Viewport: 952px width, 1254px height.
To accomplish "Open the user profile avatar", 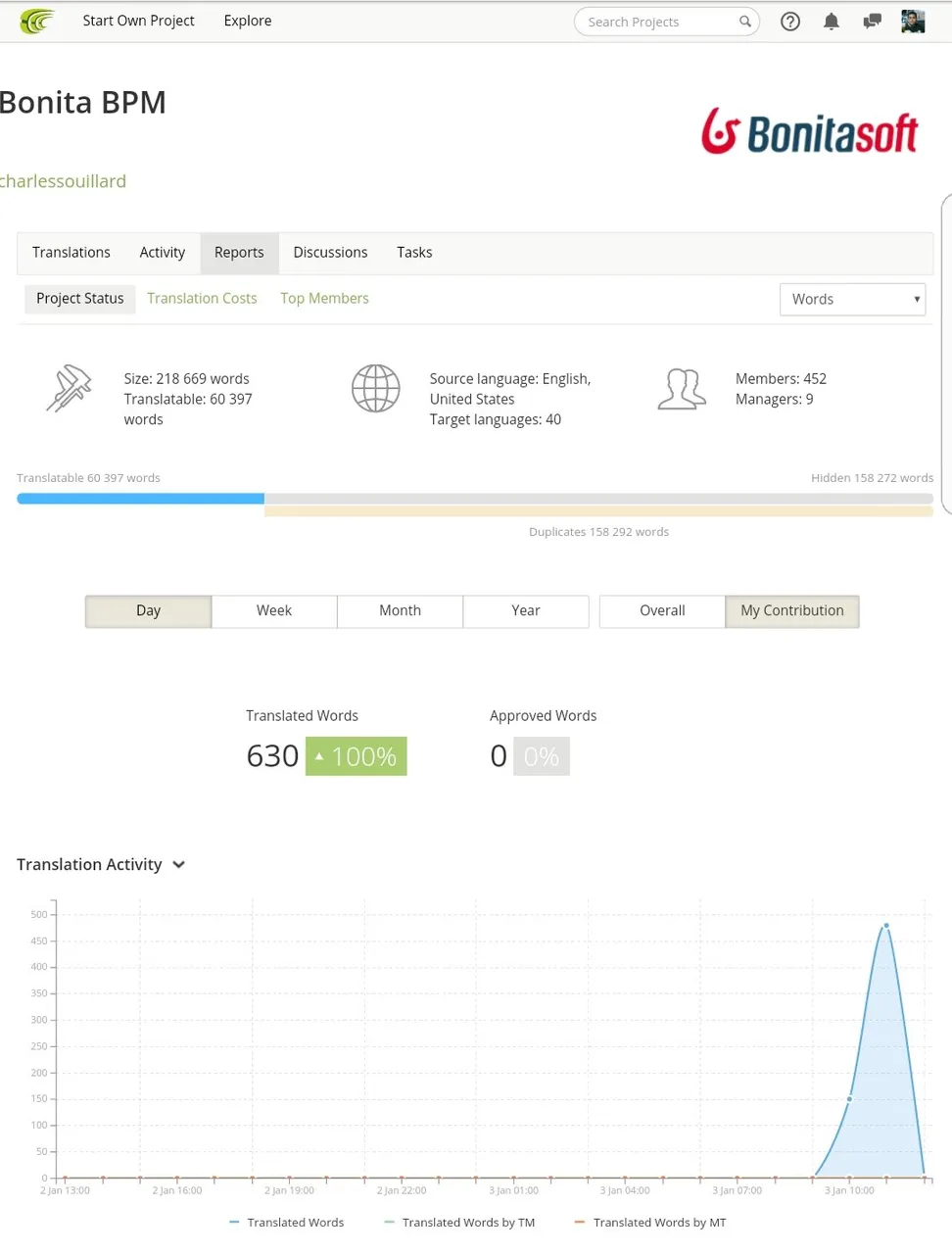I will (913, 22).
